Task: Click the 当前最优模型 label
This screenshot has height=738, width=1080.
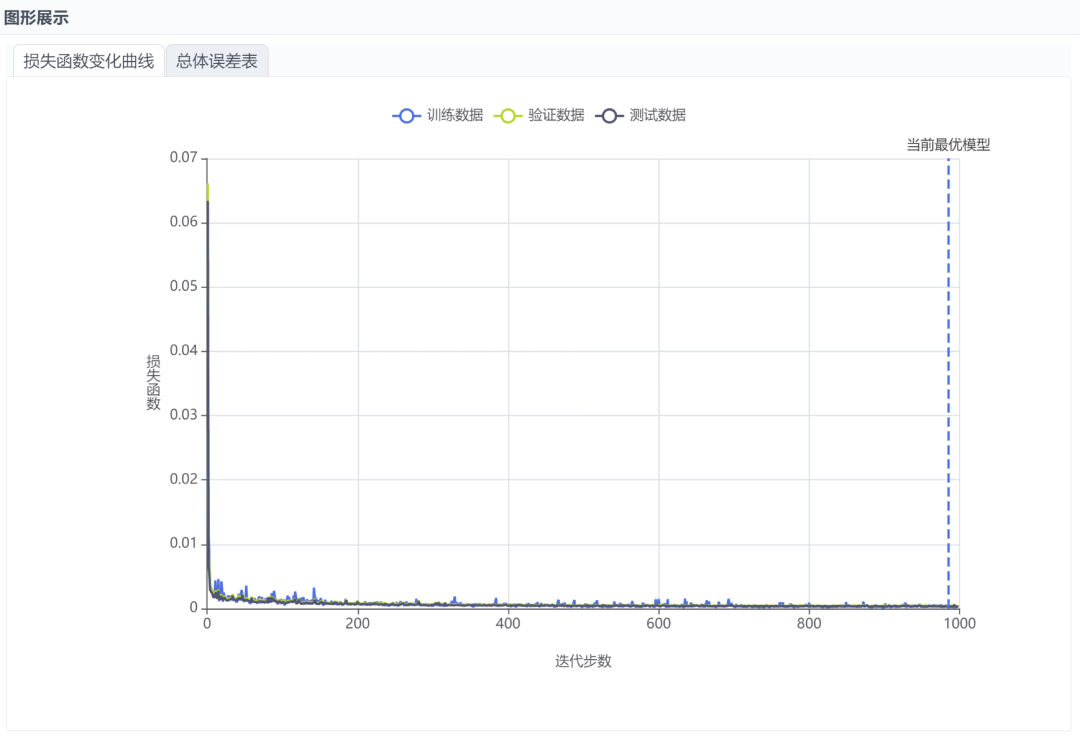Action: tap(948, 145)
